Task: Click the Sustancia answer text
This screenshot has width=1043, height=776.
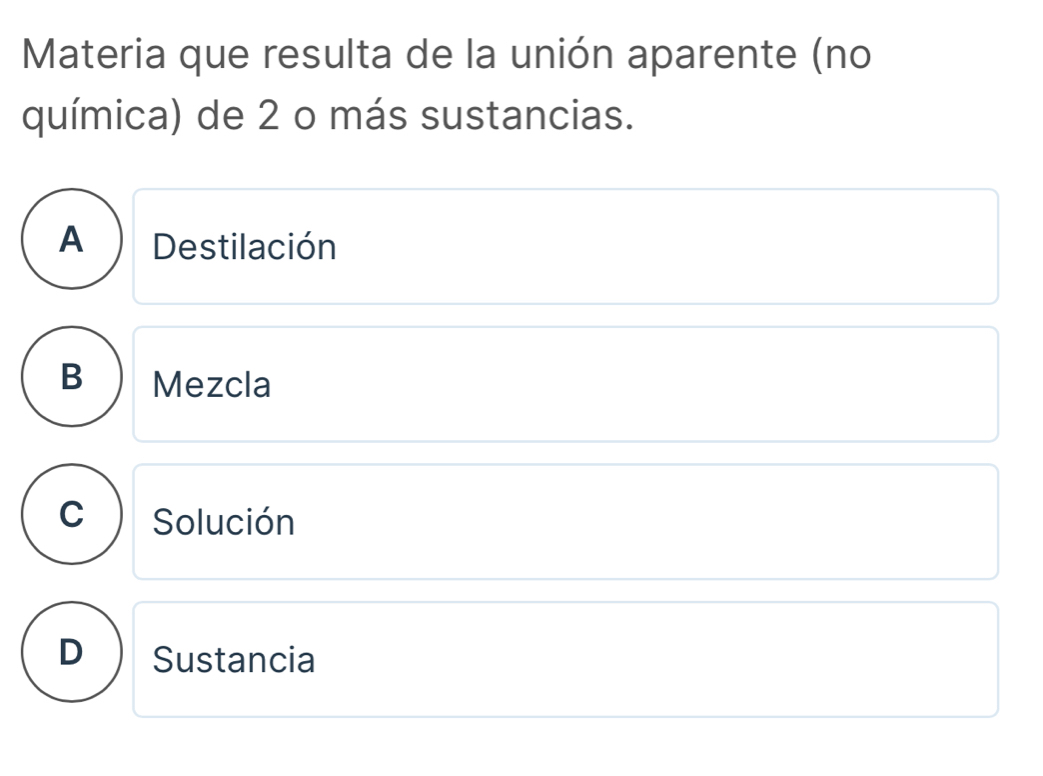Action: [235, 660]
